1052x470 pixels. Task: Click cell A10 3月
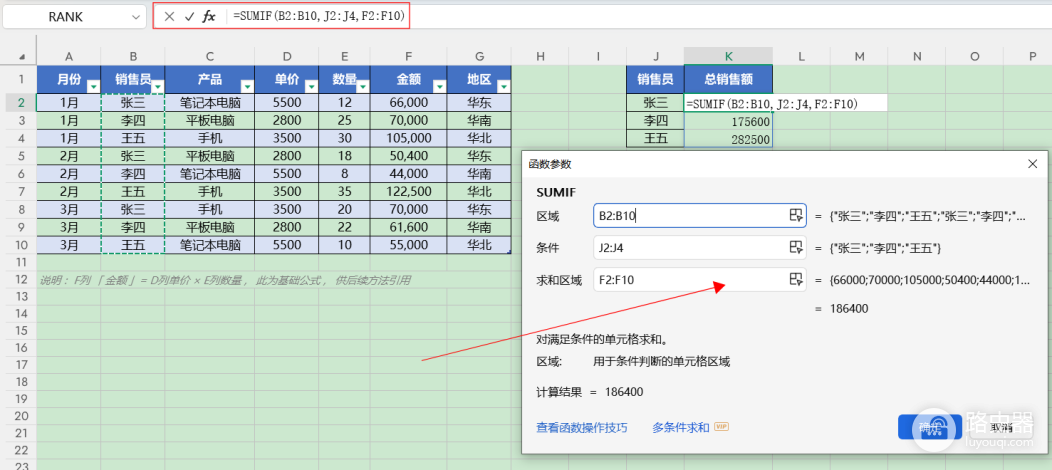click(x=68, y=245)
